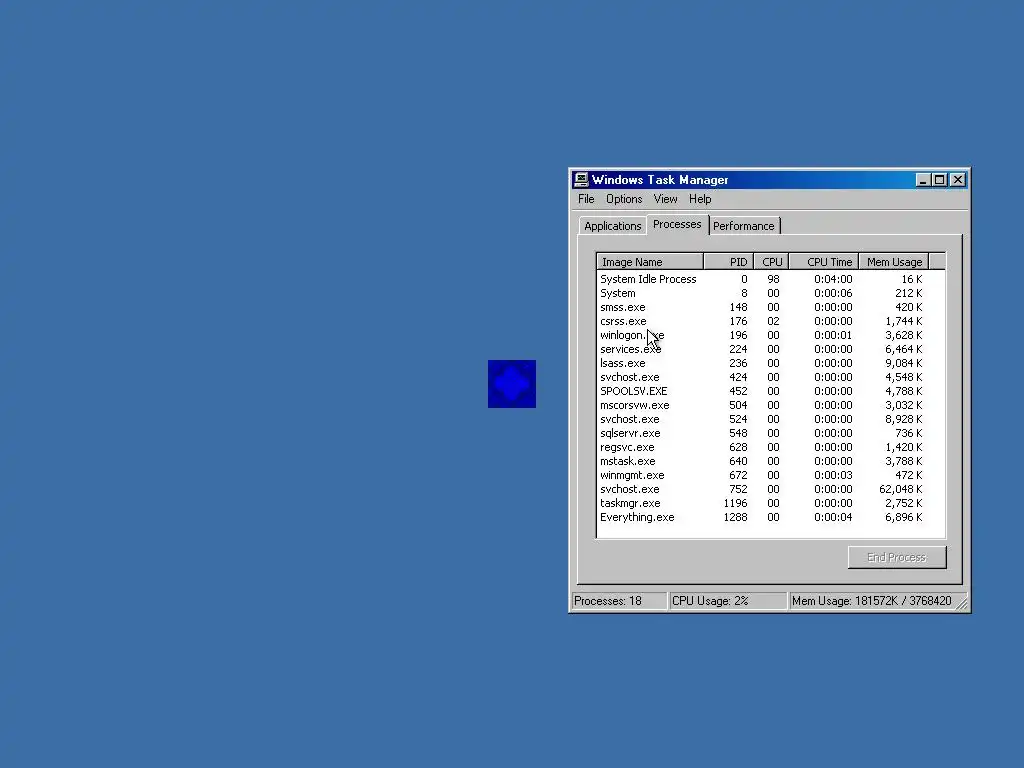The height and width of the screenshot is (768, 1024).
Task: Select the System Idle Process row
Action: [x=771, y=279]
